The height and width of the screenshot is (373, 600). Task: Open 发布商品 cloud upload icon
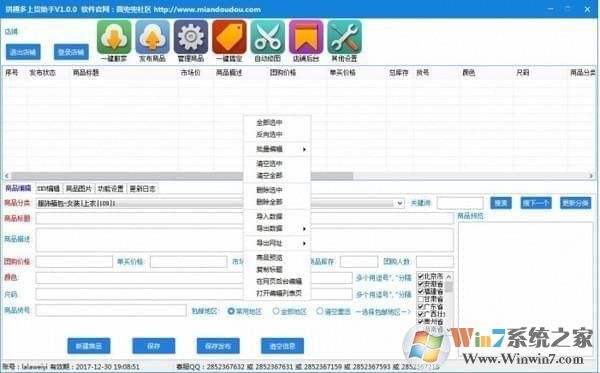pos(152,37)
